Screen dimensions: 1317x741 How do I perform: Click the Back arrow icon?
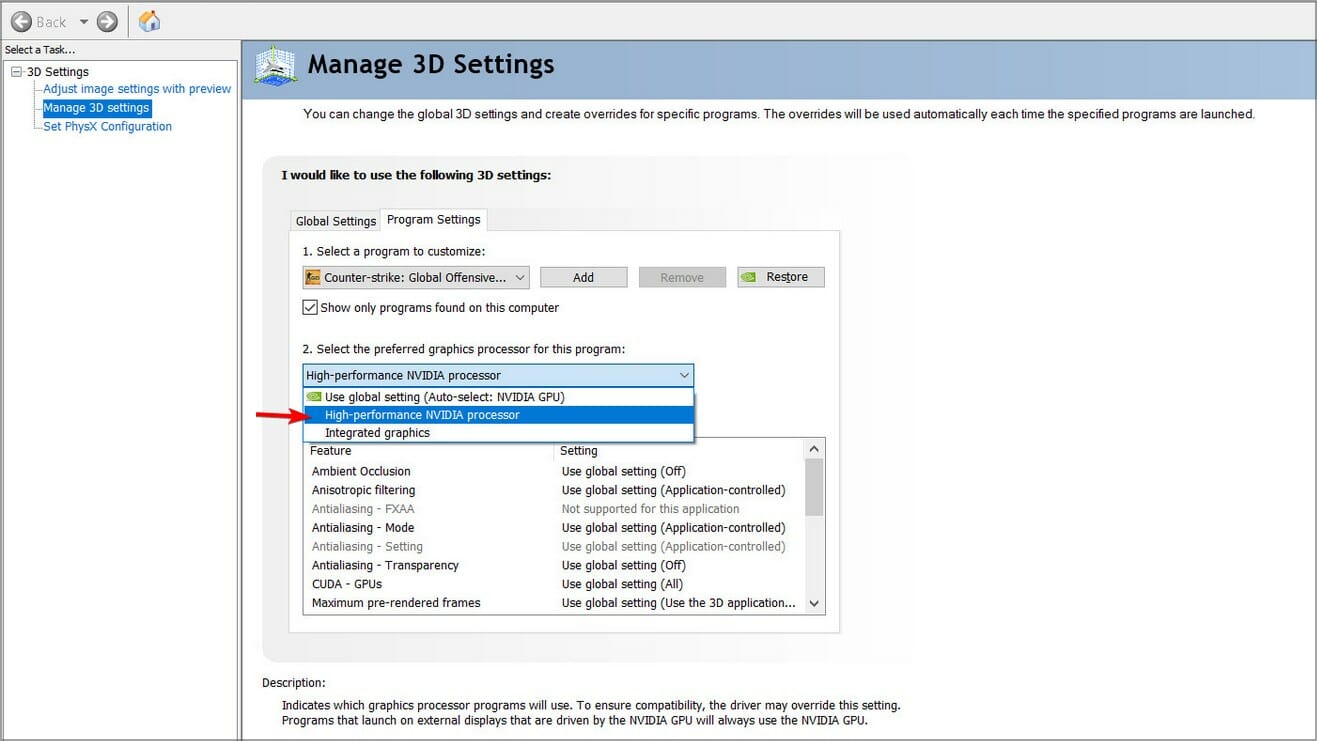21,21
